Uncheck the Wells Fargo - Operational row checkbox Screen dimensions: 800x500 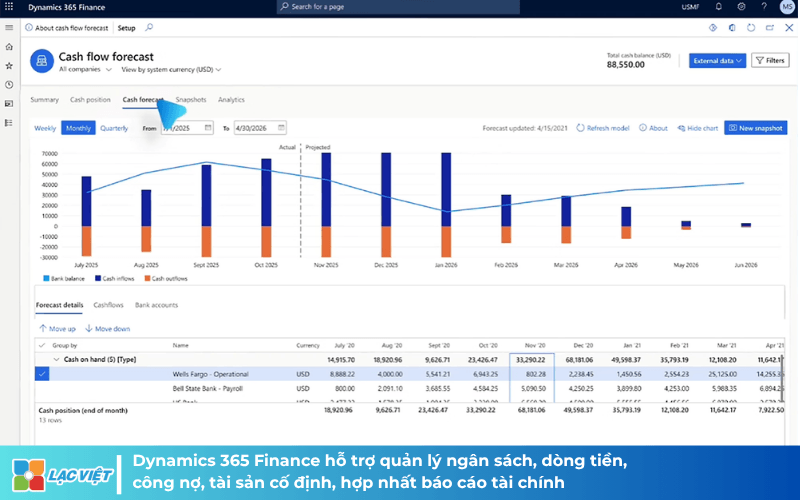(x=42, y=374)
